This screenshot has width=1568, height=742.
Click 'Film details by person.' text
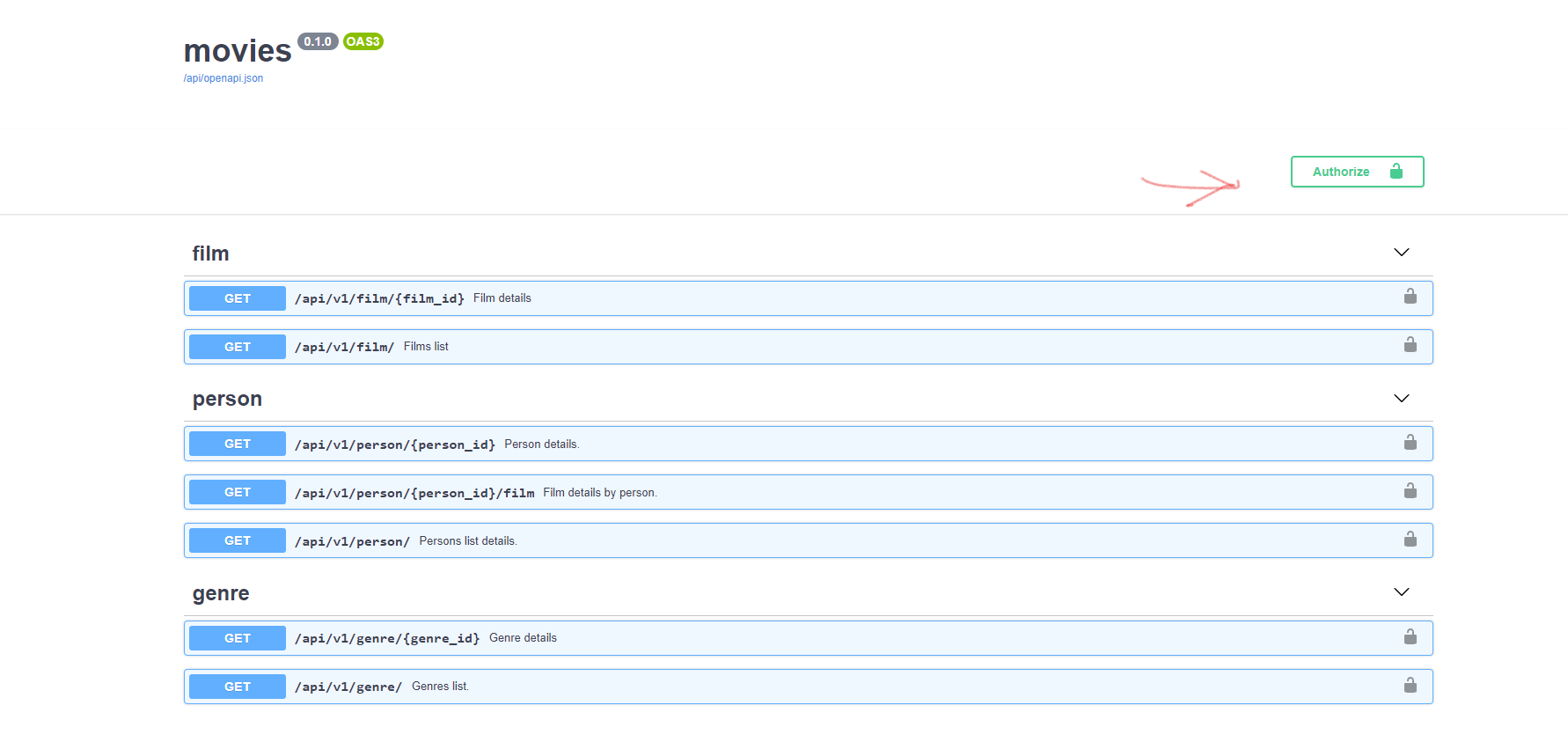pyautogui.click(x=600, y=493)
